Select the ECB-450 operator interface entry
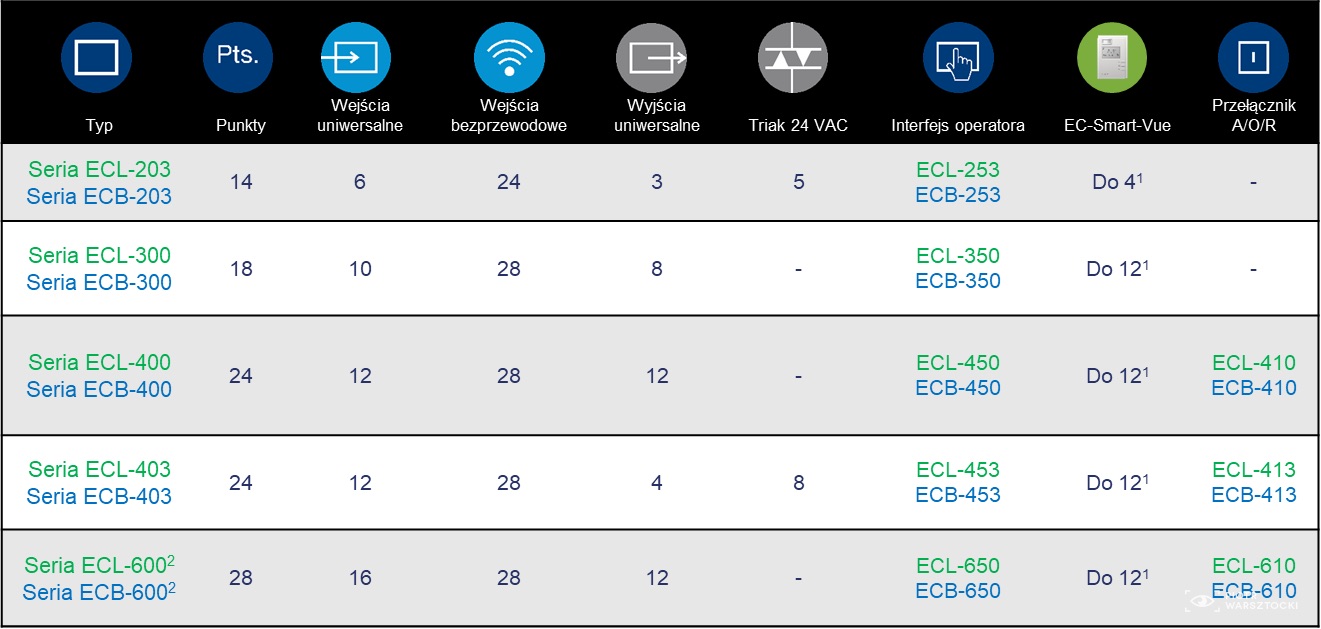The width and height of the screenshot is (1321, 629). click(958, 388)
